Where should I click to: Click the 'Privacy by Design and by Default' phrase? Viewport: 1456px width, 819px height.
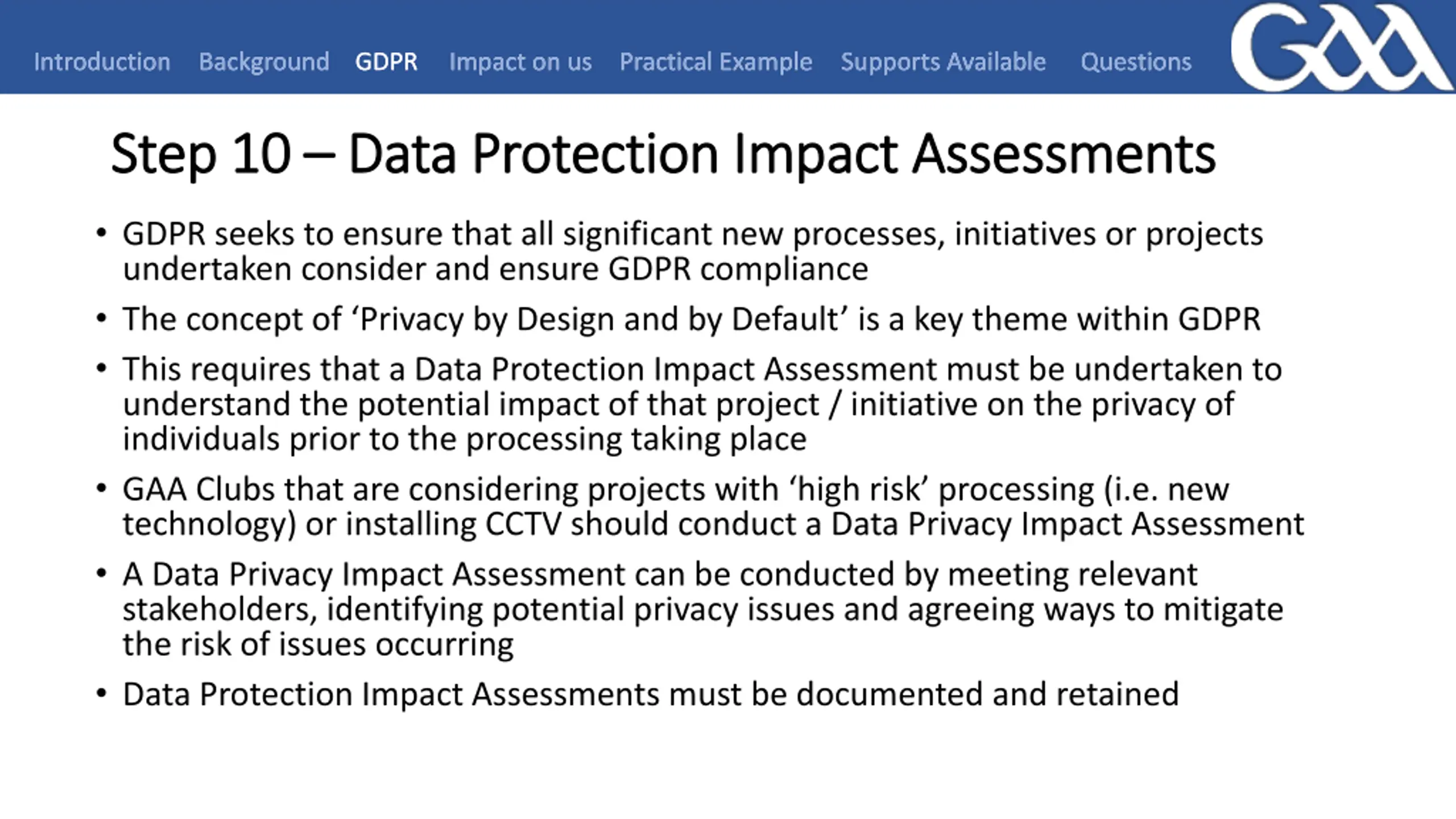point(599,318)
